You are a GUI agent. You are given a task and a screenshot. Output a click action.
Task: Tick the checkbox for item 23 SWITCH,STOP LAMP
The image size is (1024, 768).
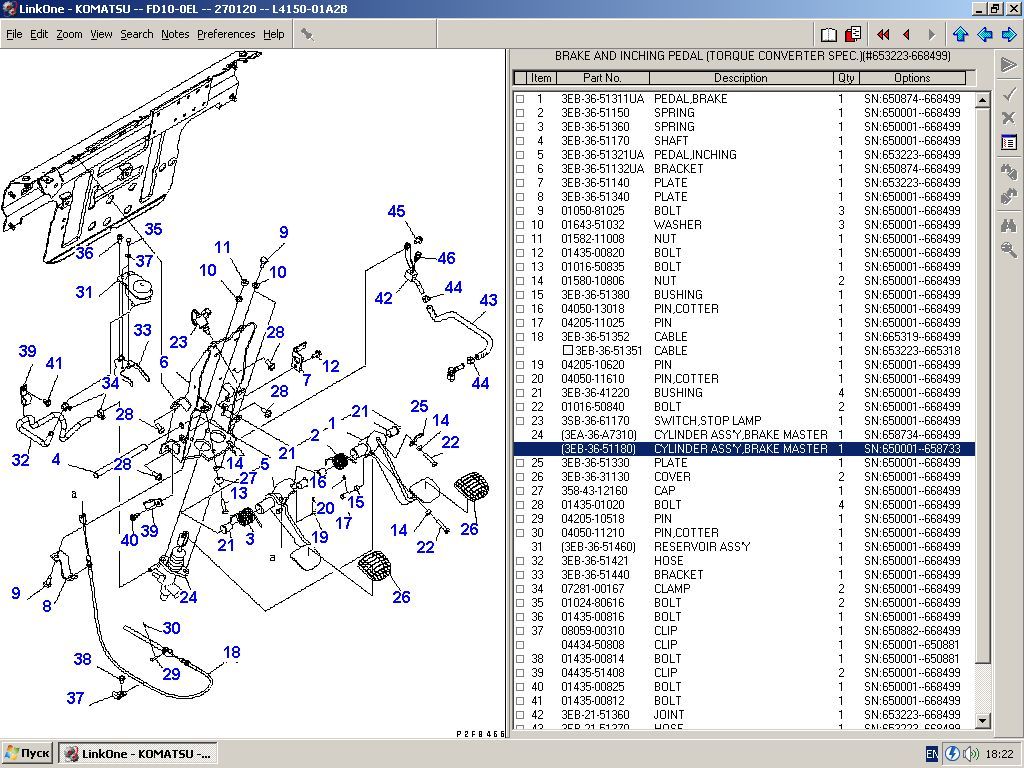point(520,421)
